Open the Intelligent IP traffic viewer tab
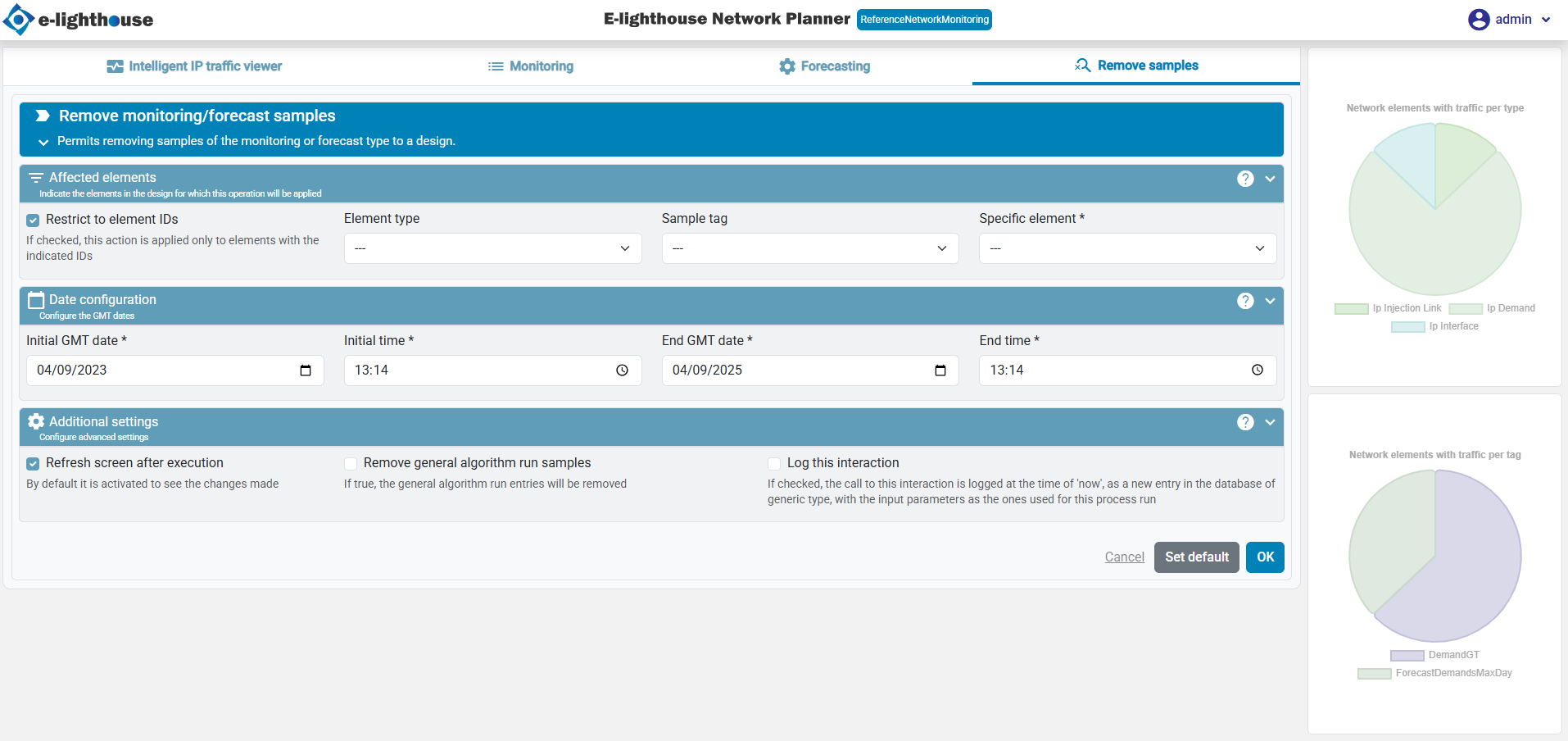The width and height of the screenshot is (1568, 741). tap(194, 66)
